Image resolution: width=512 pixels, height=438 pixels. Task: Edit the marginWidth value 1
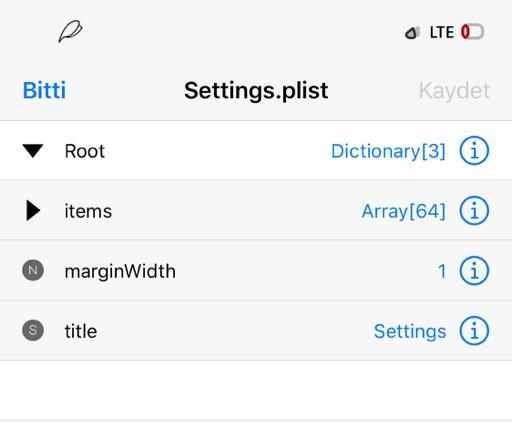442,271
